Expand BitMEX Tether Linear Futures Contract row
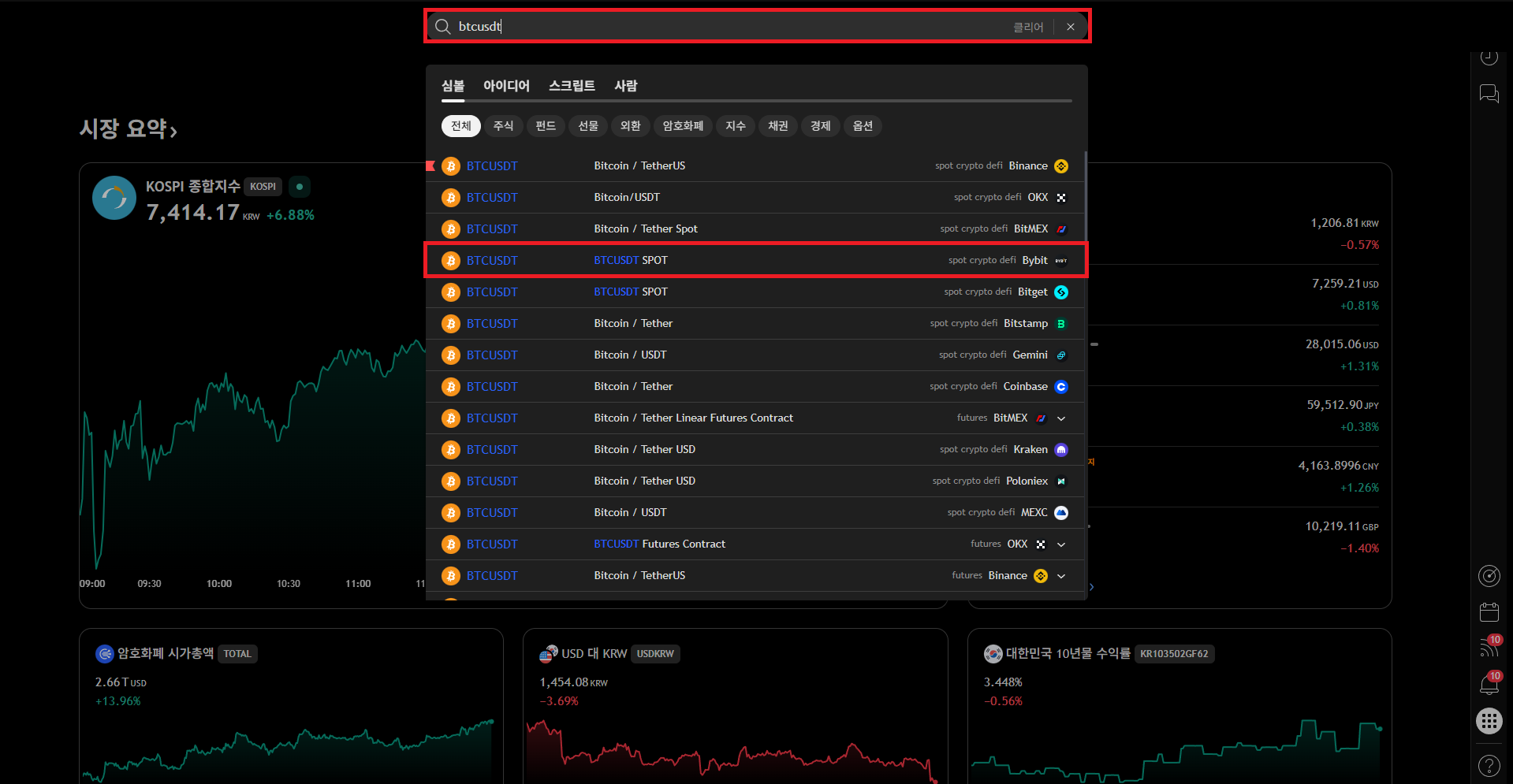Viewport: 1513px width, 784px height. (x=1061, y=418)
